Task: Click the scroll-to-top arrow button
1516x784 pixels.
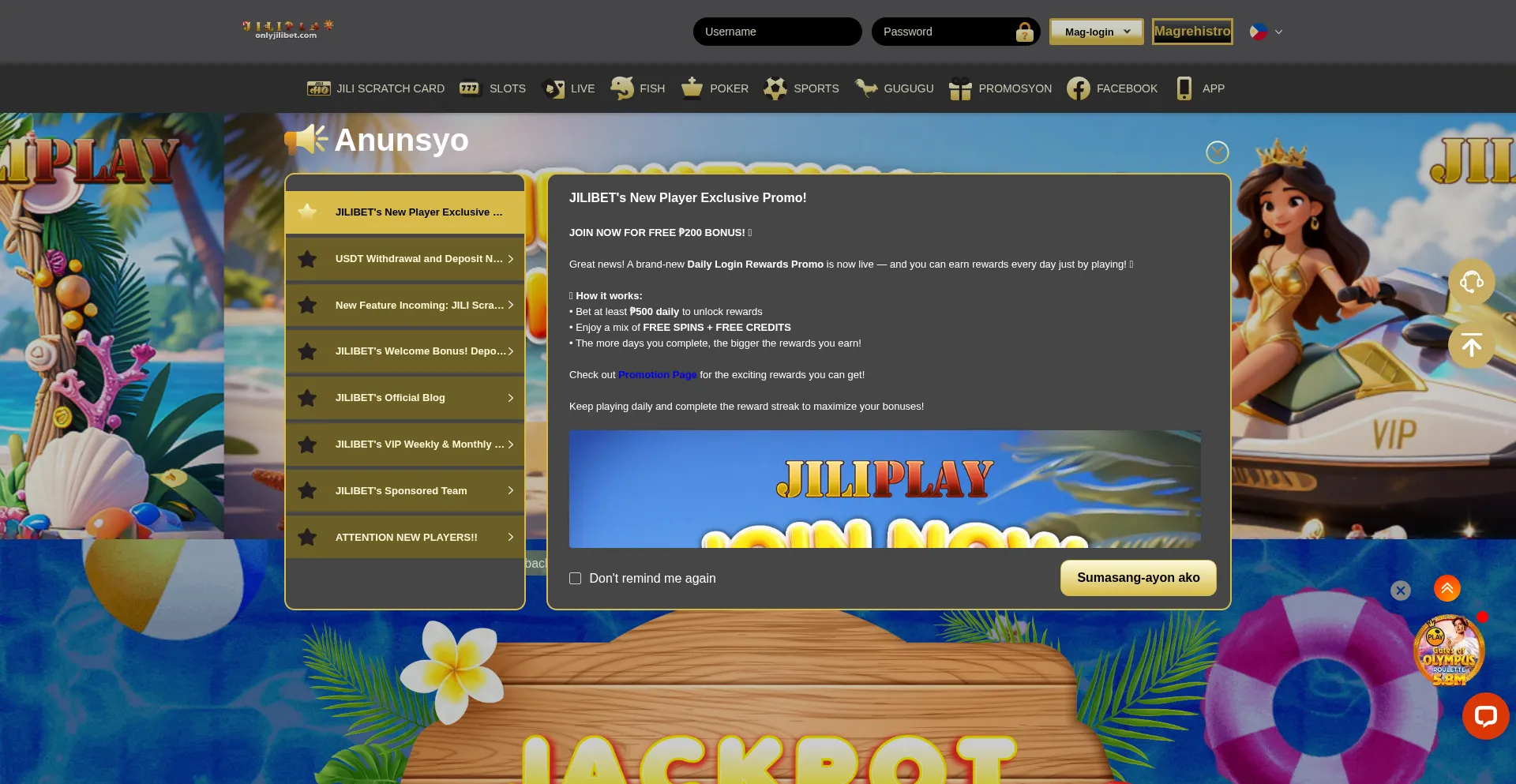Action: (1472, 345)
